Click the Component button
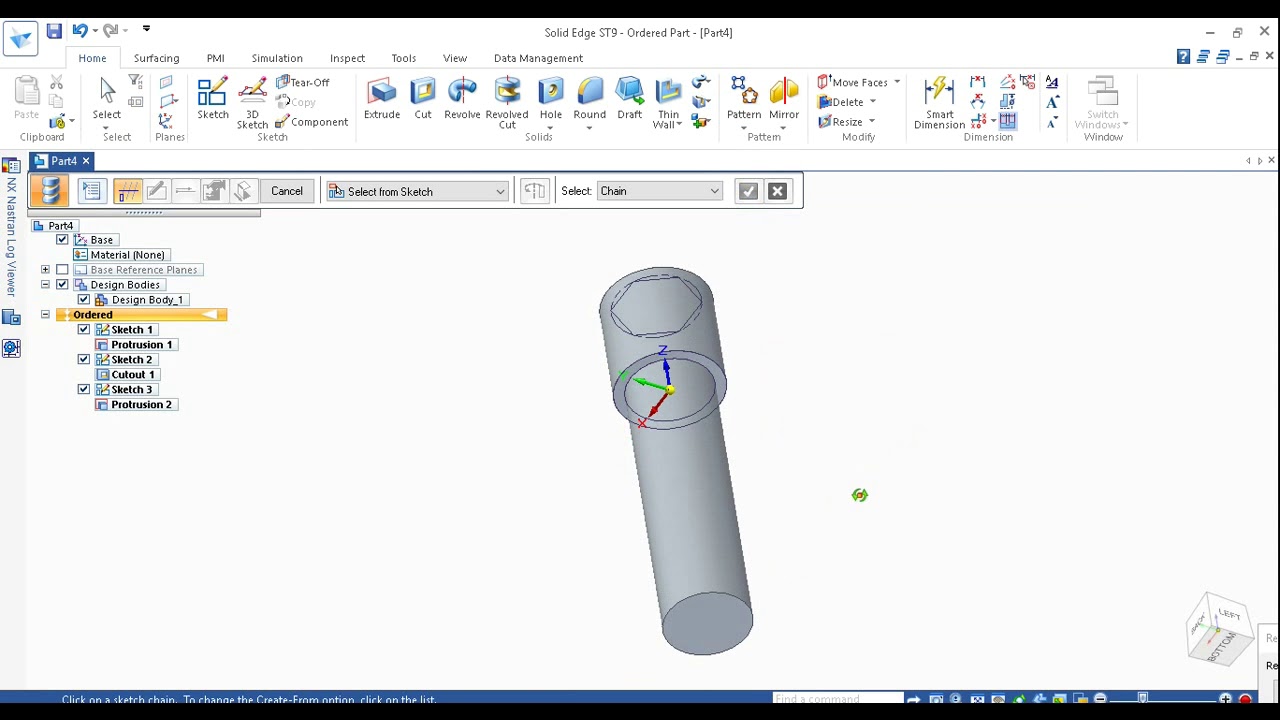The width and height of the screenshot is (1280, 720). pyautogui.click(x=312, y=122)
